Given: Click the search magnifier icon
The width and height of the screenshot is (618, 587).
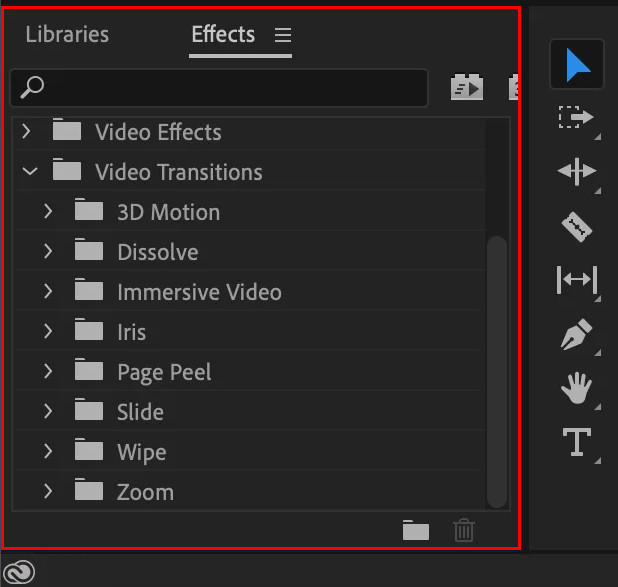Looking at the screenshot, I should pyautogui.click(x=32, y=87).
